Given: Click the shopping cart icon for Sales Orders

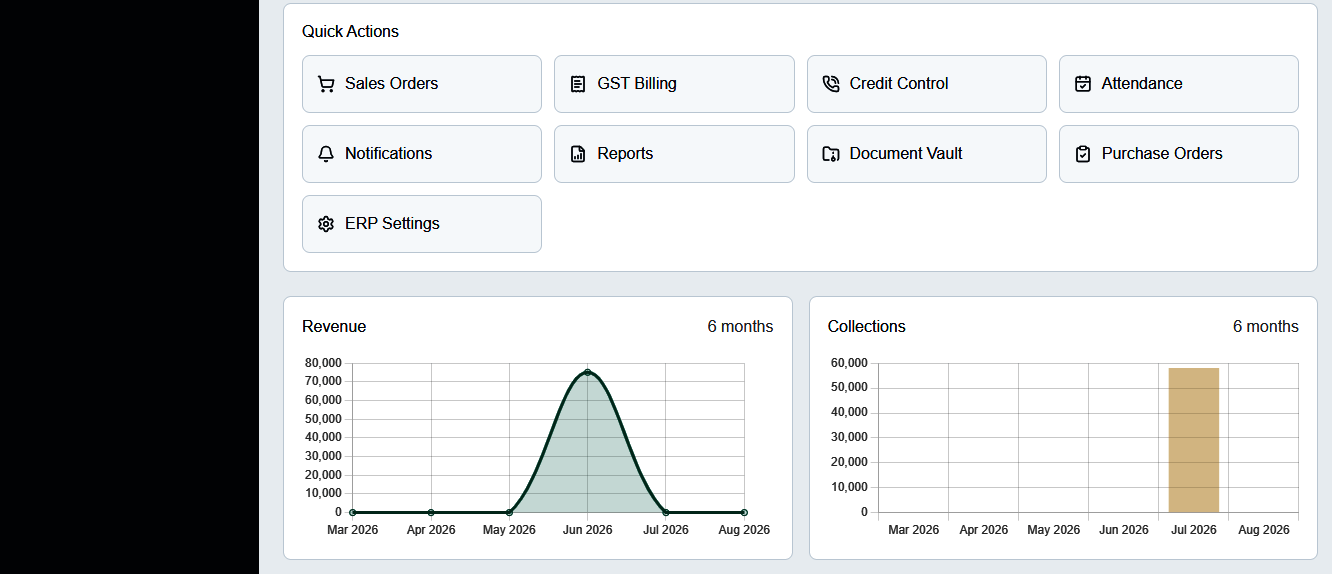Looking at the screenshot, I should (x=326, y=84).
